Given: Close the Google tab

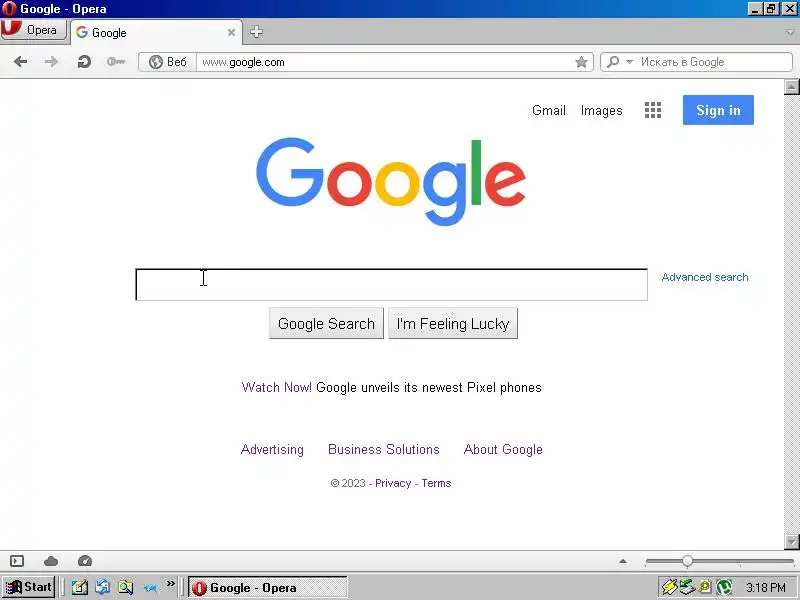Looking at the screenshot, I should click(x=231, y=33).
